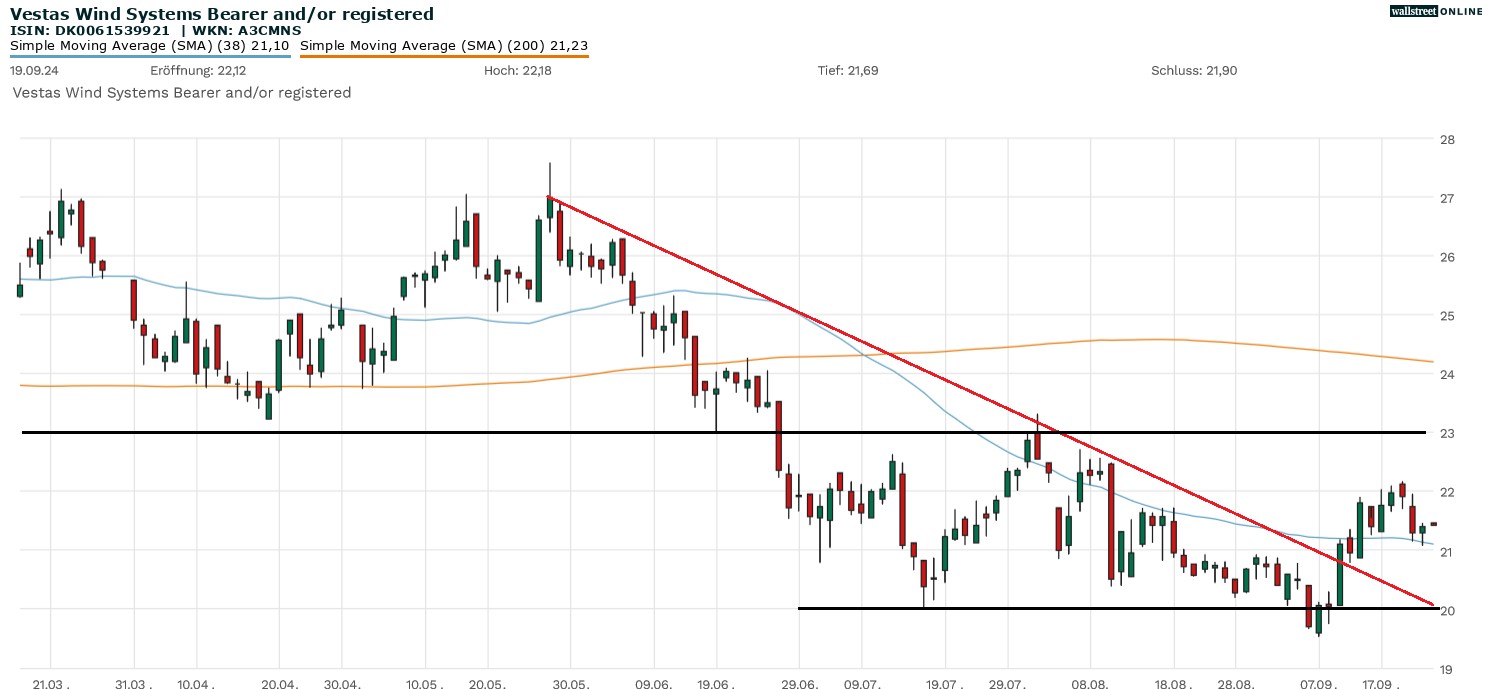Click the 23 label on the price axis

point(1447,433)
